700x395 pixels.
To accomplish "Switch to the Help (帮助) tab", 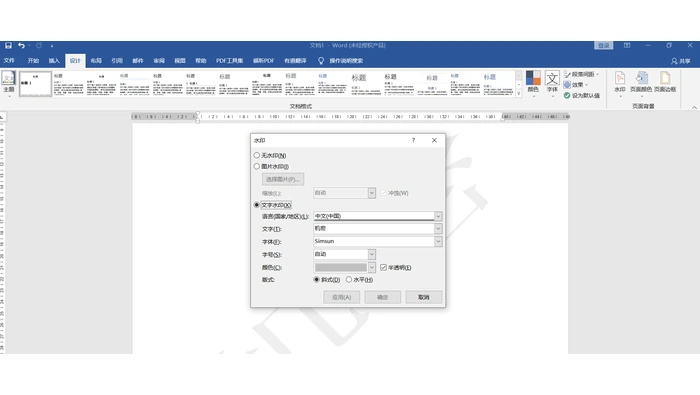I will (x=201, y=61).
